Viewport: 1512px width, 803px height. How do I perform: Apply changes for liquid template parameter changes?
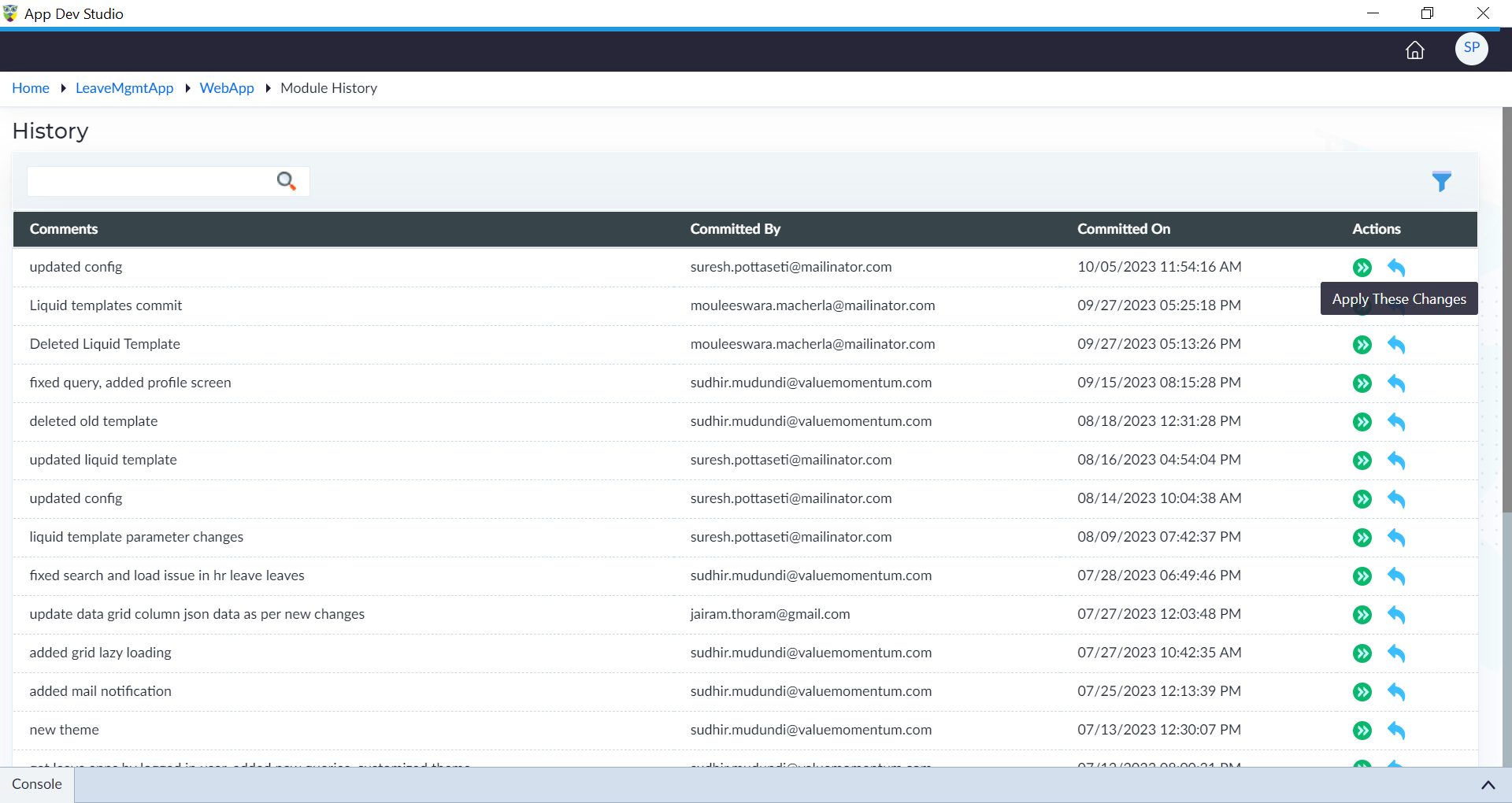(x=1362, y=538)
